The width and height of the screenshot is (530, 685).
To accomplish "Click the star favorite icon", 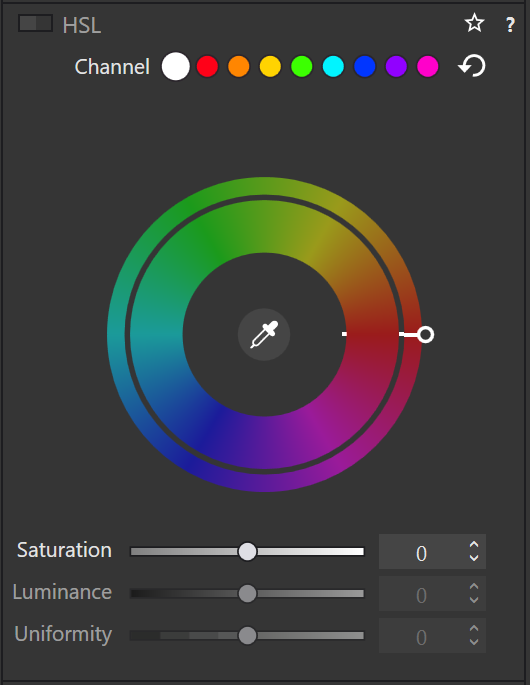I will coord(474,23).
